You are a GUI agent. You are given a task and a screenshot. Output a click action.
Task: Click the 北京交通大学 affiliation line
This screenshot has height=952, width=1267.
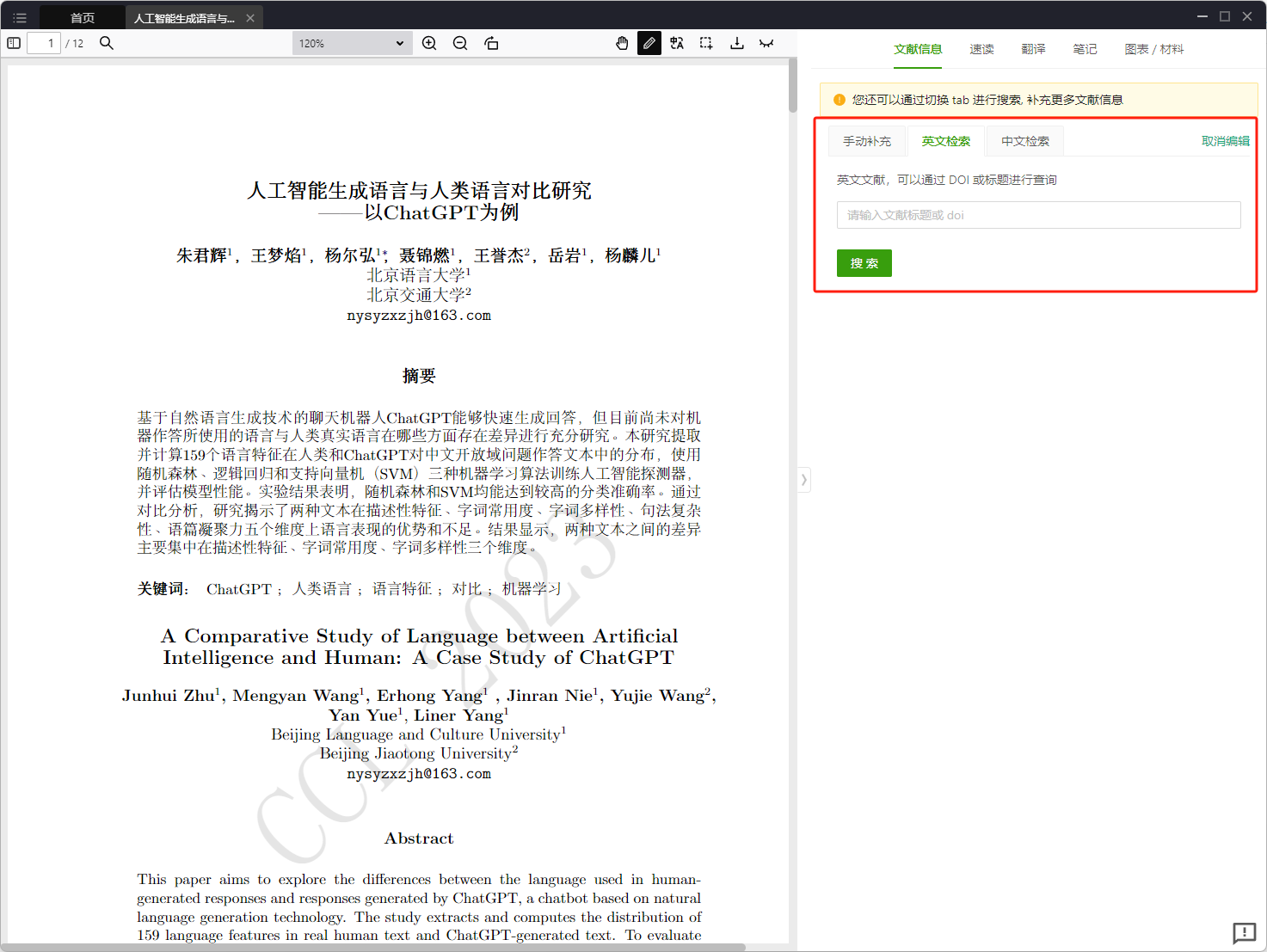(x=419, y=295)
